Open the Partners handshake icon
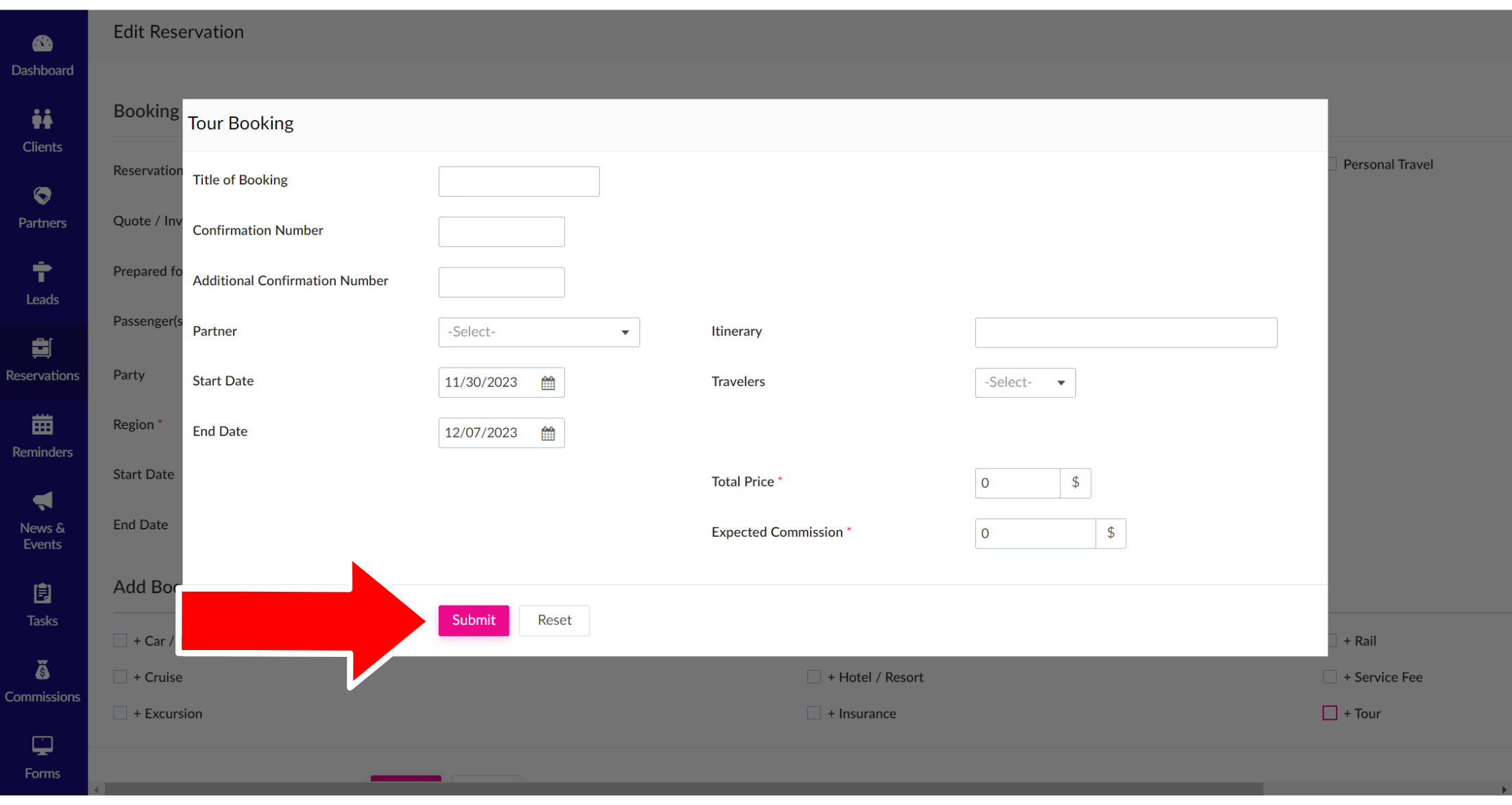Image resolution: width=1512 pixels, height=805 pixels. pos(42,196)
